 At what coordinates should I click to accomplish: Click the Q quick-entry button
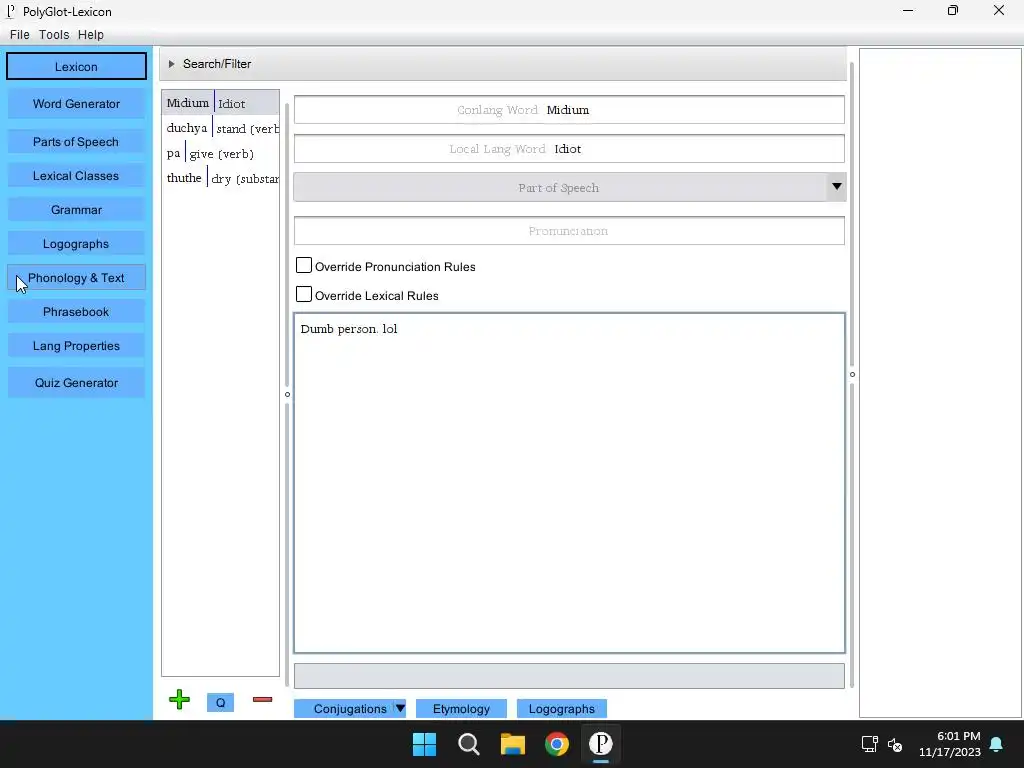tap(220, 703)
